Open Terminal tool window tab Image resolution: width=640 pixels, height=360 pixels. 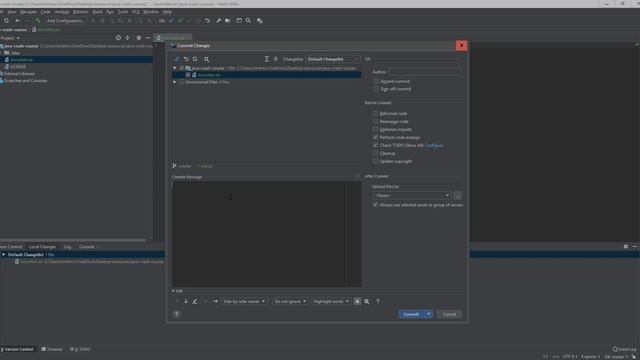click(52, 349)
